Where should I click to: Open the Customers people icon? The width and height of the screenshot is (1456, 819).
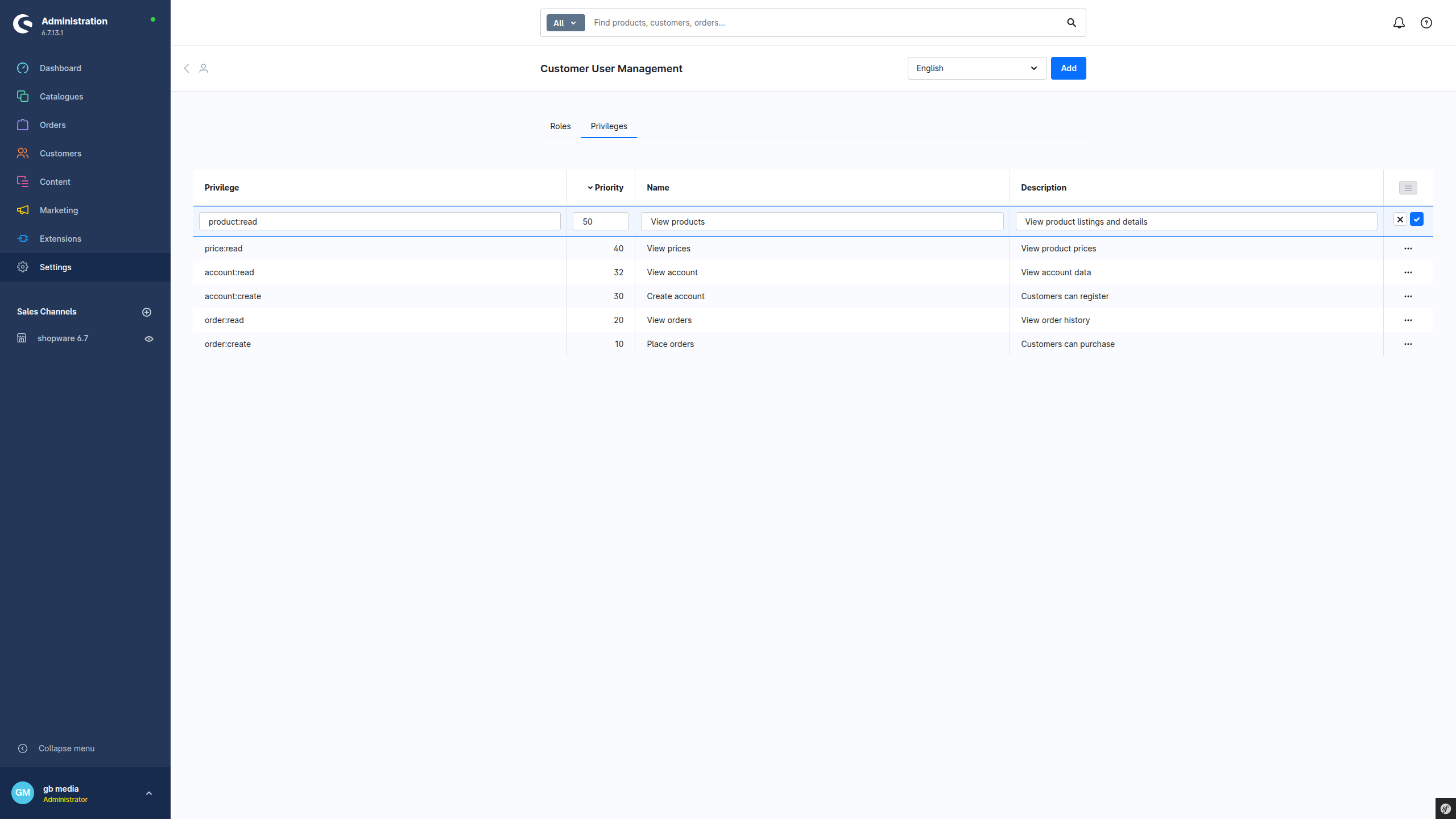(23, 154)
